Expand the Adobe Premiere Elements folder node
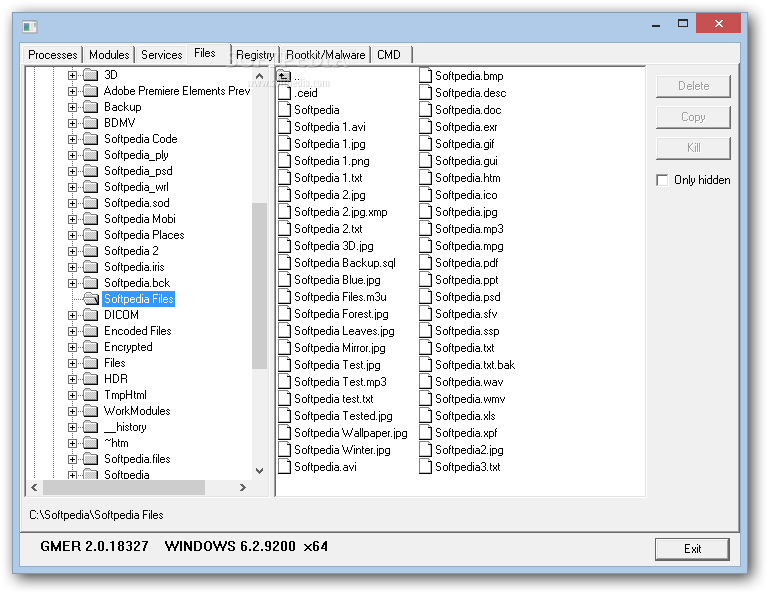Image resolution: width=768 pixels, height=594 pixels. [x=72, y=91]
